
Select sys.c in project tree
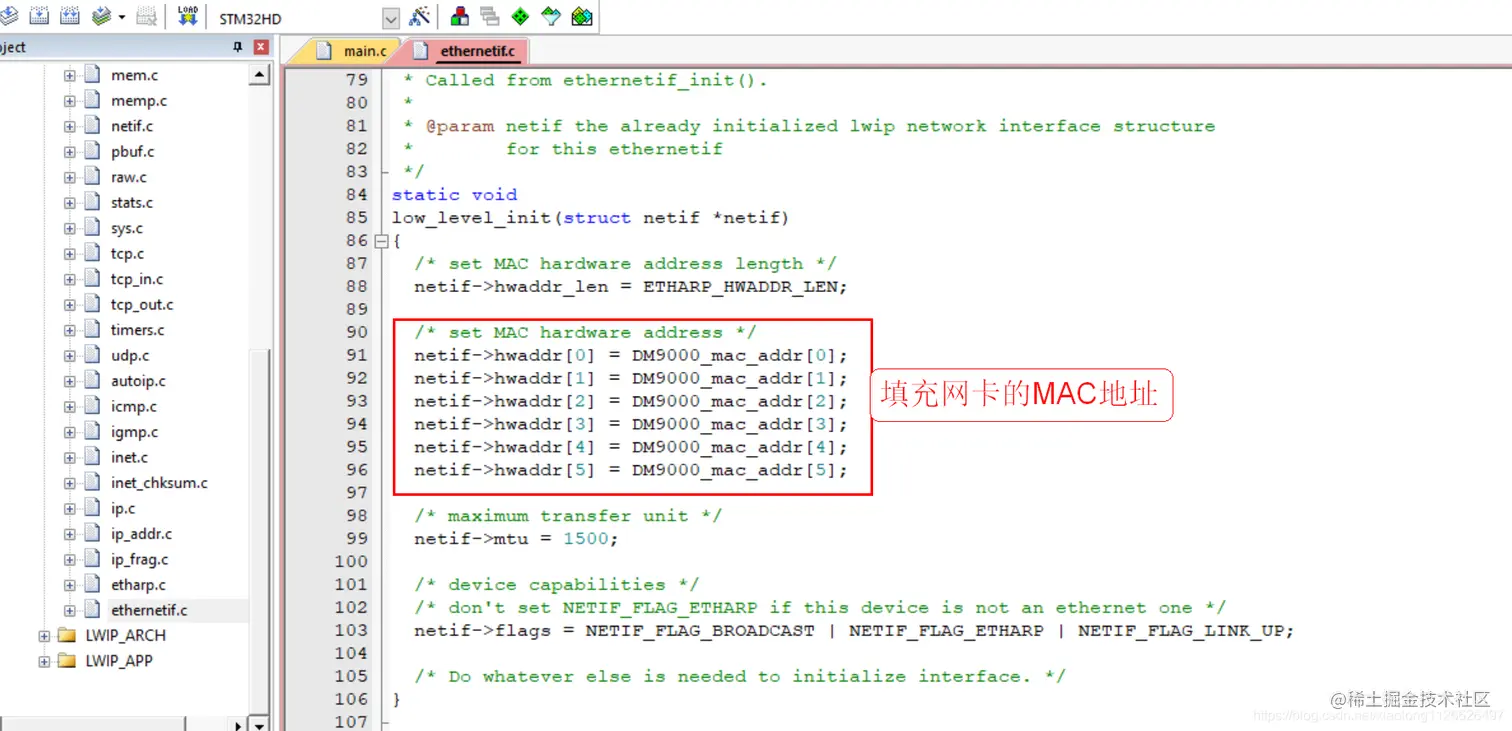(x=127, y=228)
